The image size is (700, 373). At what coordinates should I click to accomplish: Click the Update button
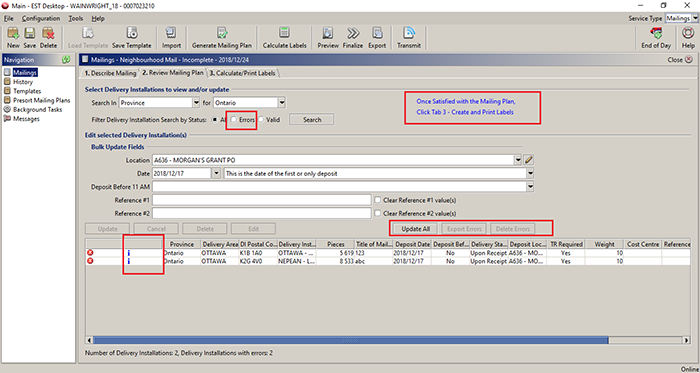pyautogui.click(x=107, y=229)
